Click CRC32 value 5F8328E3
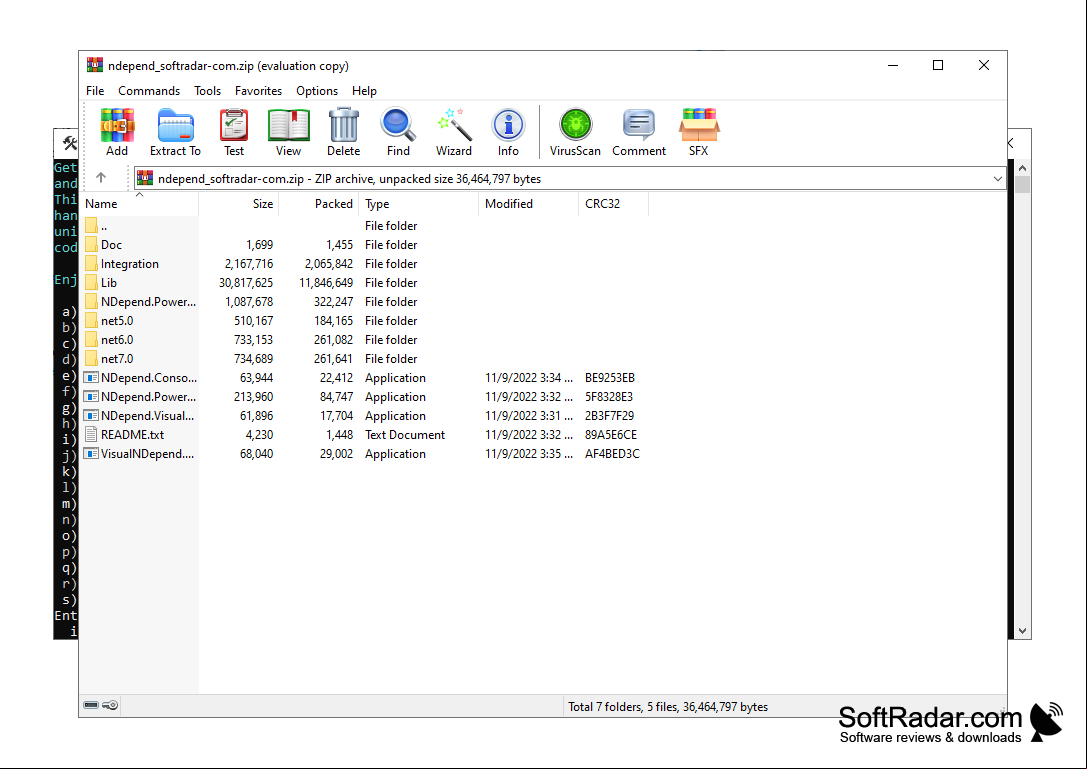 pyautogui.click(x=609, y=397)
